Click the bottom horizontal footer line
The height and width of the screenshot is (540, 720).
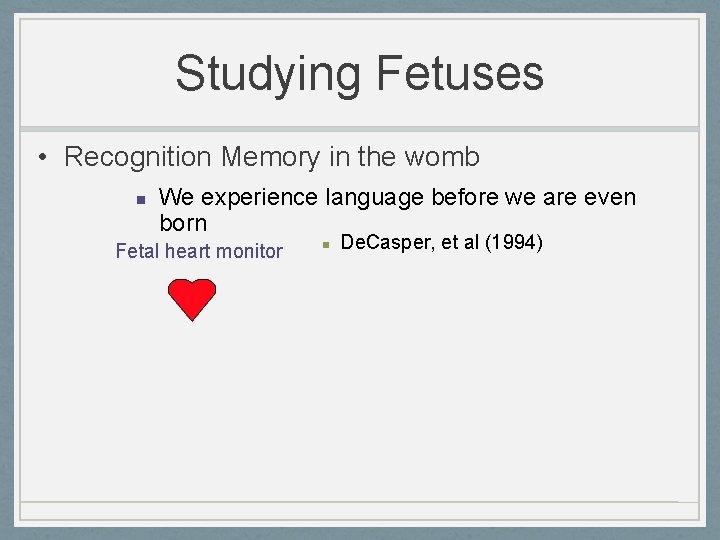click(x=359, y=502)
